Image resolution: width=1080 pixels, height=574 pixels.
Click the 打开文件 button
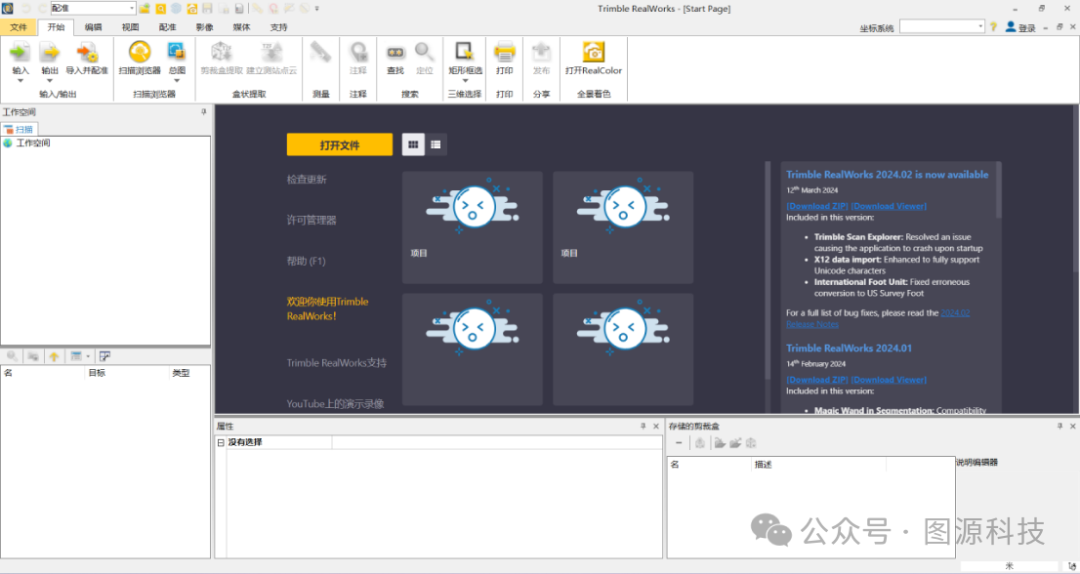(340, 145)
